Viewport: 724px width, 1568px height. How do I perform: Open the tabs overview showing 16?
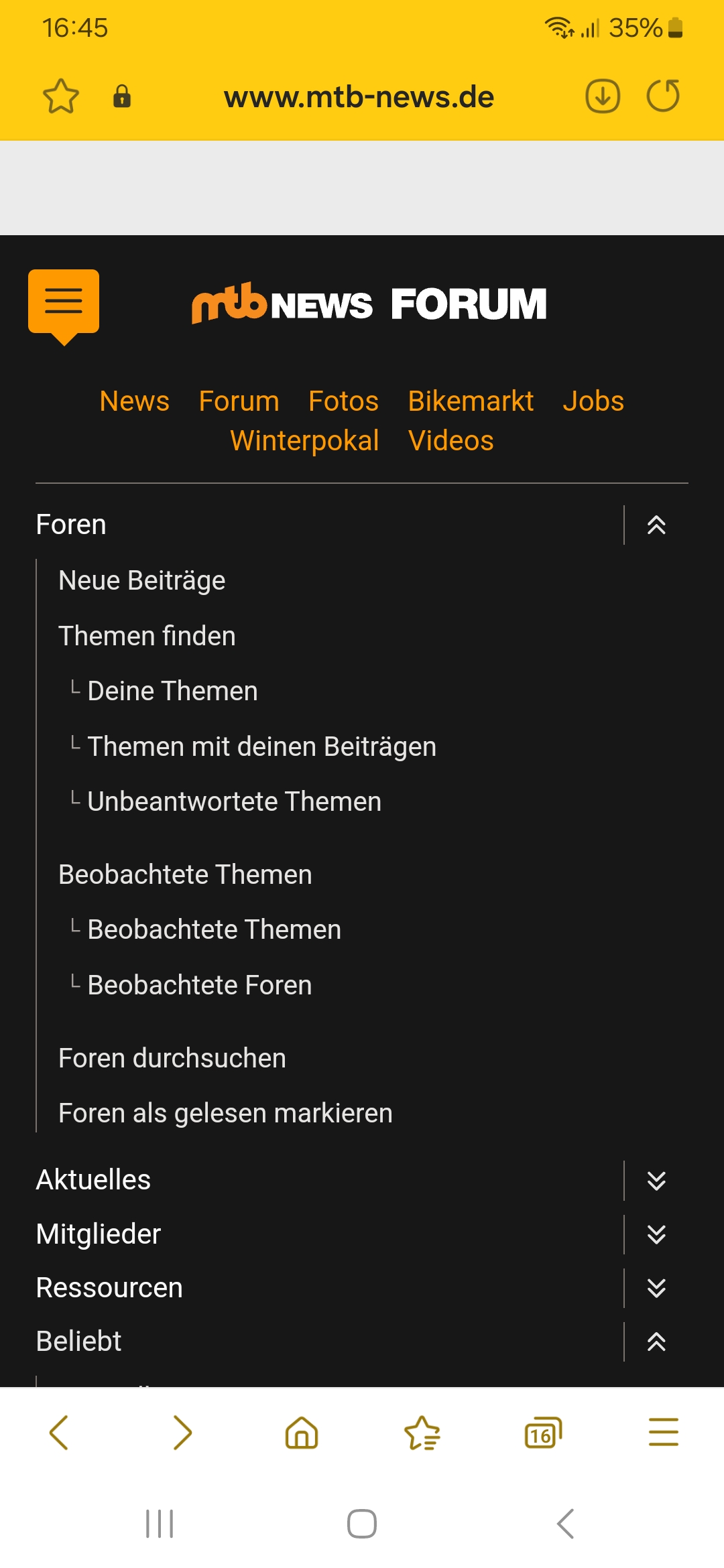[542, 1433]
